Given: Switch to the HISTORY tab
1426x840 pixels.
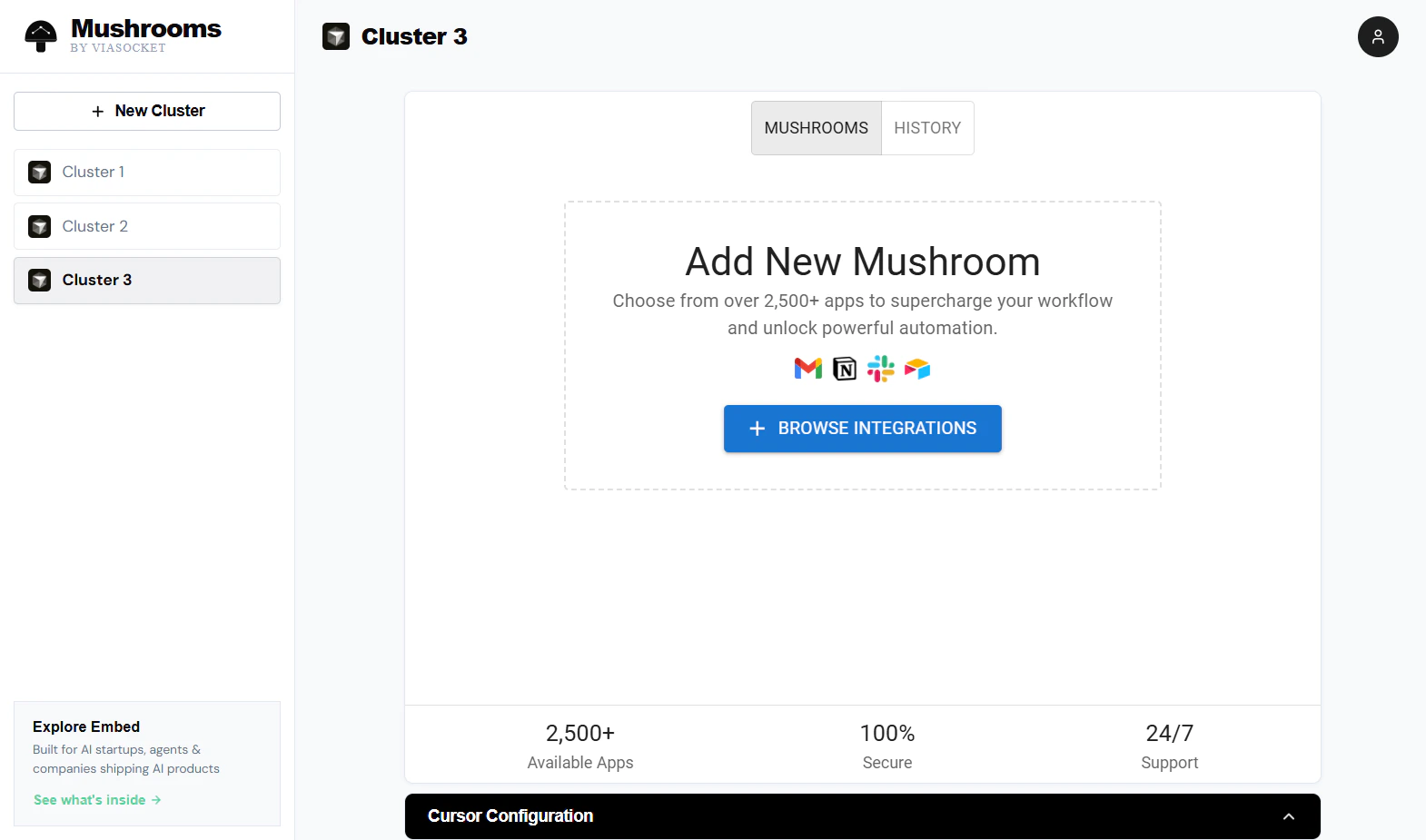Looking at the screenshot, I should [927, 127].
